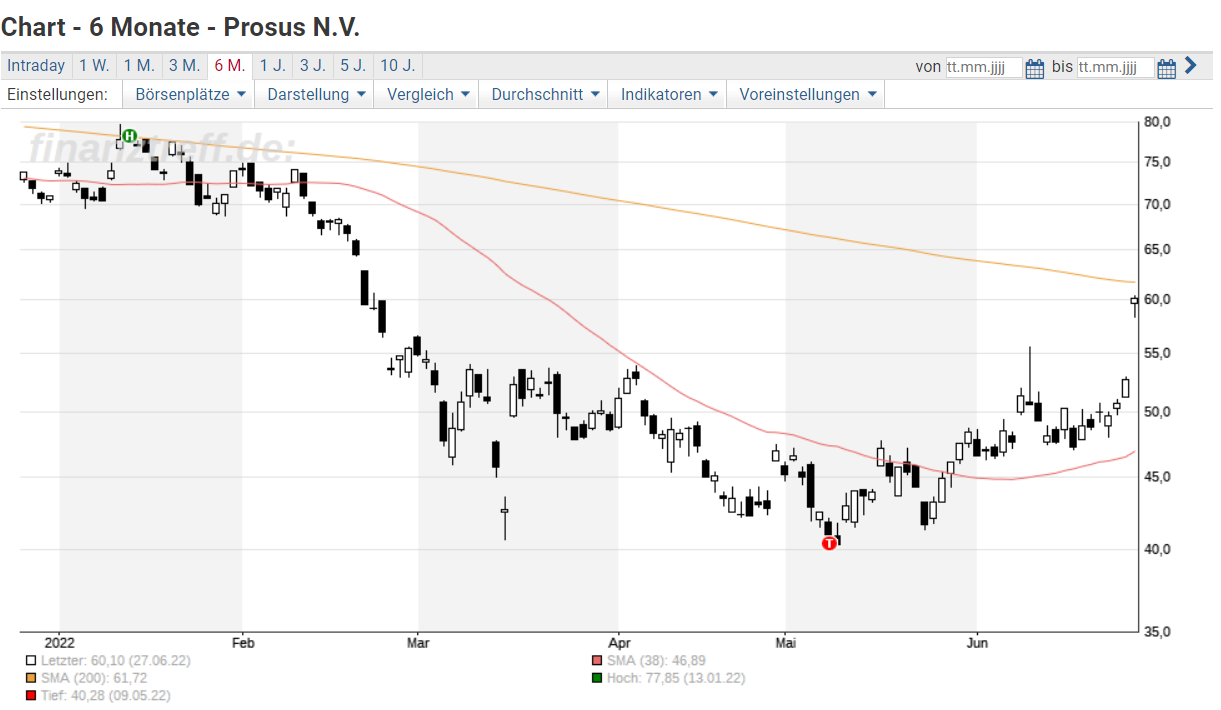The image size is (1221, 710).
Task: Select the 5 J. timeframe tab
Action: 352,66
